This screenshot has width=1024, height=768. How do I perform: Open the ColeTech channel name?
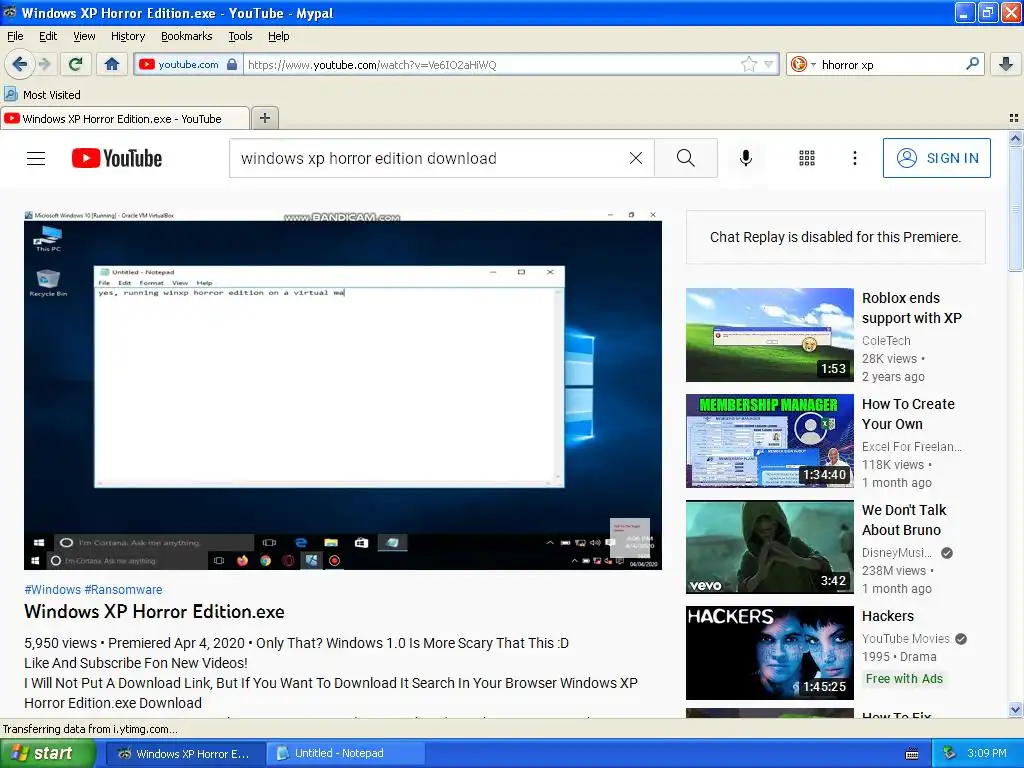point(886,340)
